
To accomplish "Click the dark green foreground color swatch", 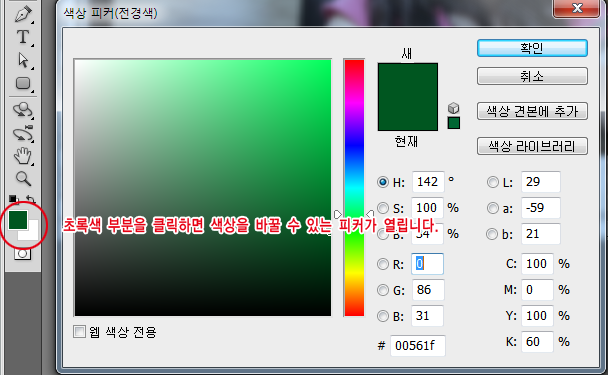I will point(17,219).
